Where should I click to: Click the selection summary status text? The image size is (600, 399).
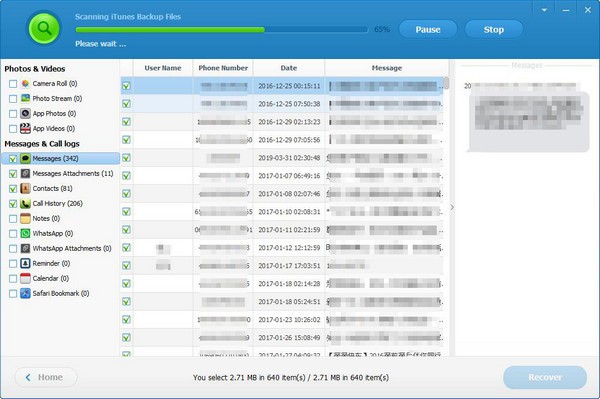[291, 378]
